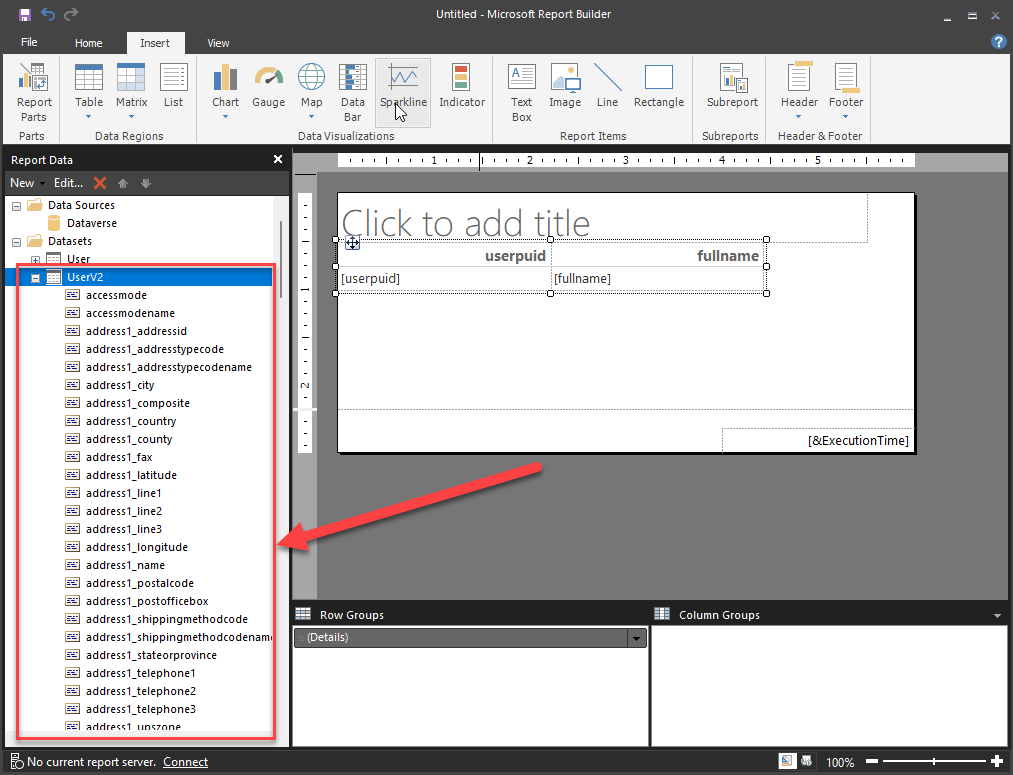Click the Report Data vertical scrollbar
Viewport: 1013px width, 775px height.
point(281,260)
